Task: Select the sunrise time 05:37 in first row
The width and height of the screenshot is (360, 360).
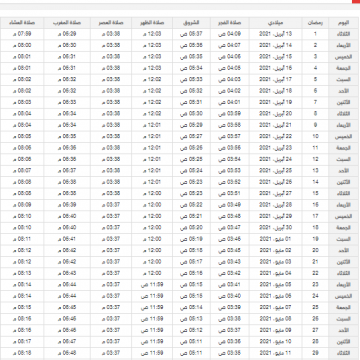Action: coord(191,34)
